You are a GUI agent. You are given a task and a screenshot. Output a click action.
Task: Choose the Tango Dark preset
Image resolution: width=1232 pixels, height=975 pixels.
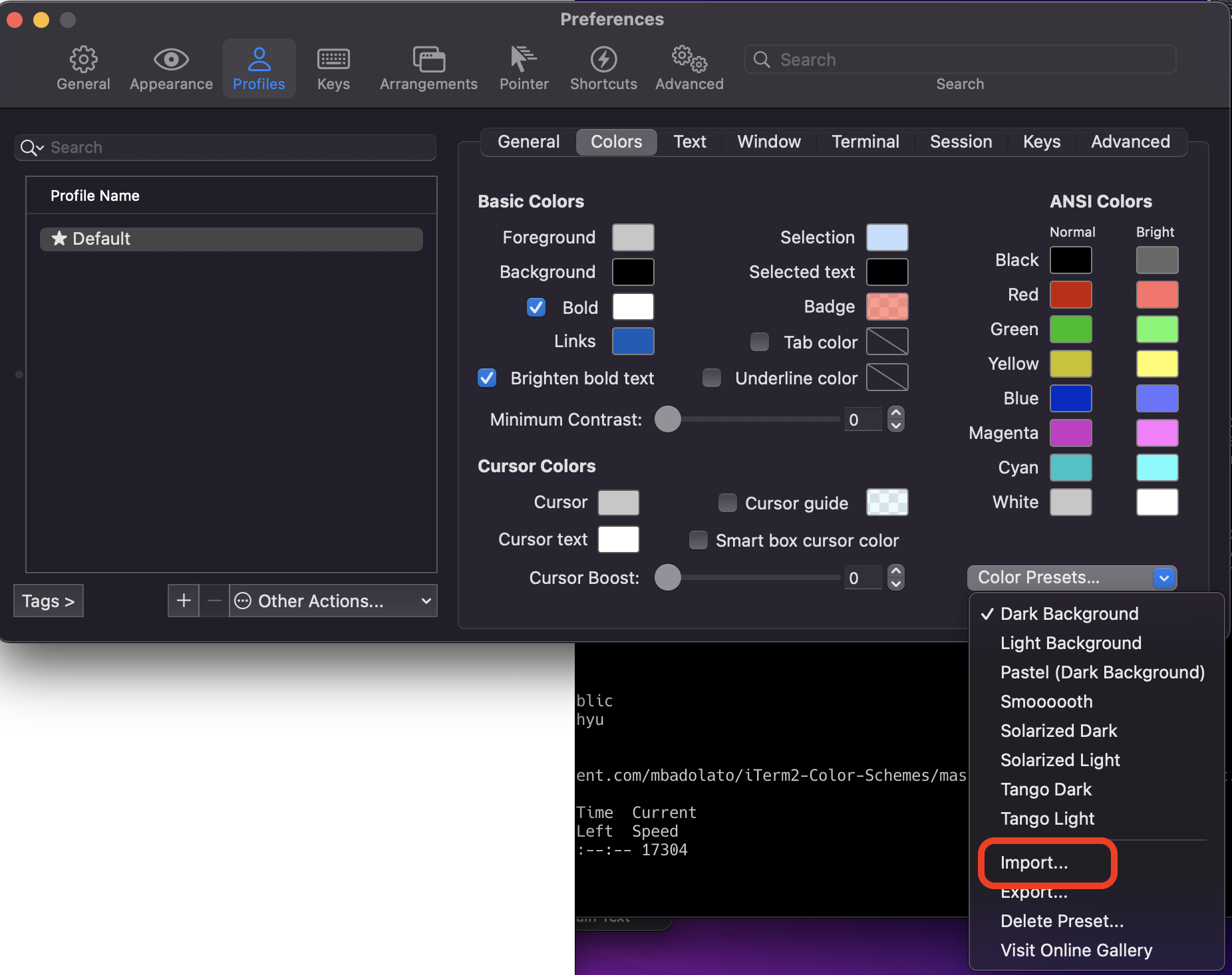1096,789
